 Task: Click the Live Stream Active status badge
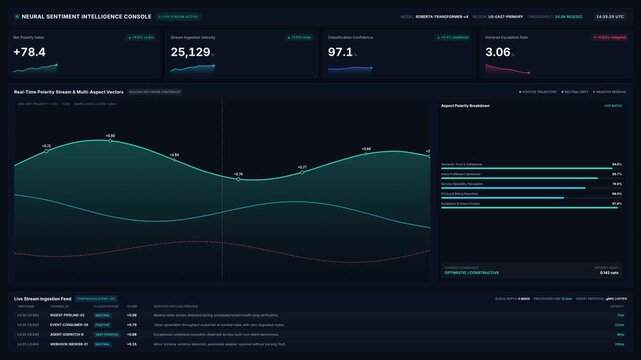tap(178, 17)
